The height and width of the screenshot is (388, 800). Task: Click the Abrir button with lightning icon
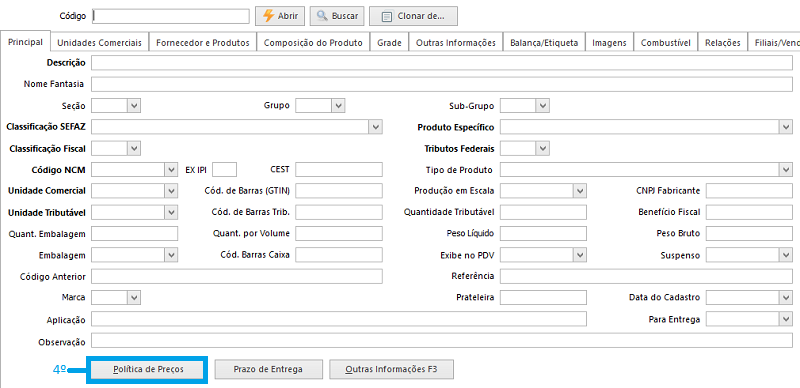tap(280, 16)
